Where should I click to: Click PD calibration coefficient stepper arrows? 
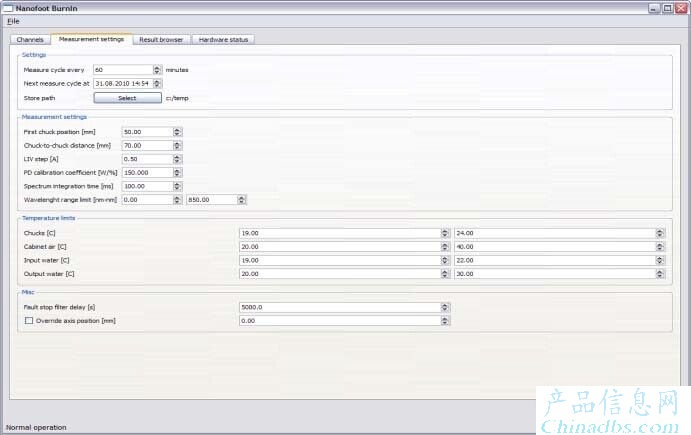pyautogui.click(x=177, y=173)
